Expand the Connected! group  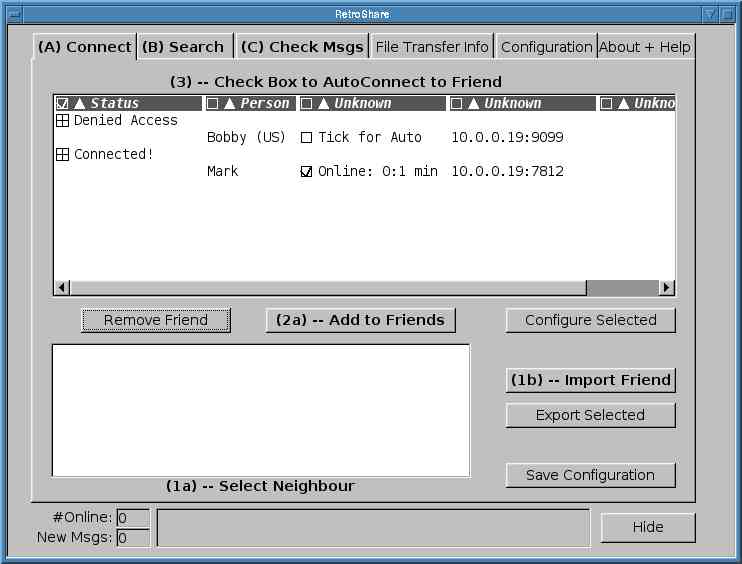point(63,155)
